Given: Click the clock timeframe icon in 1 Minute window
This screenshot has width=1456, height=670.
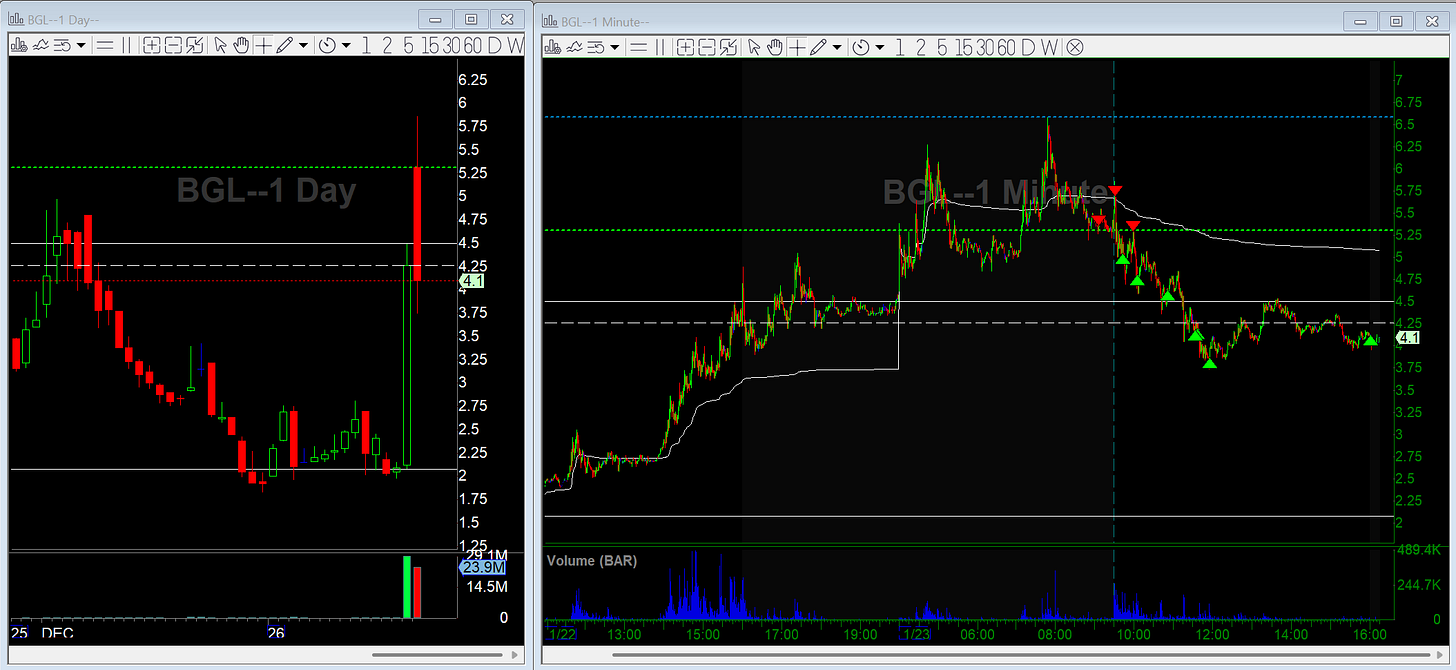Looking at the screenshot, I should click(x=861, y=46).
